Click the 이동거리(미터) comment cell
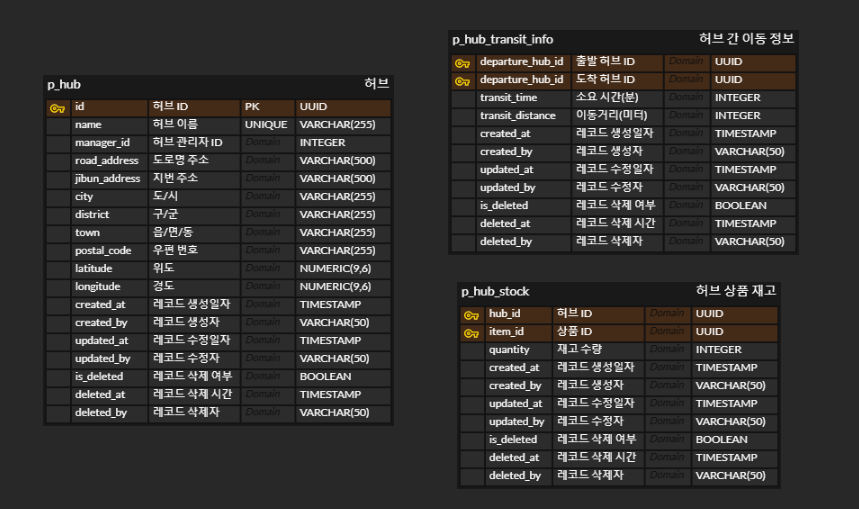 (617, 116)
